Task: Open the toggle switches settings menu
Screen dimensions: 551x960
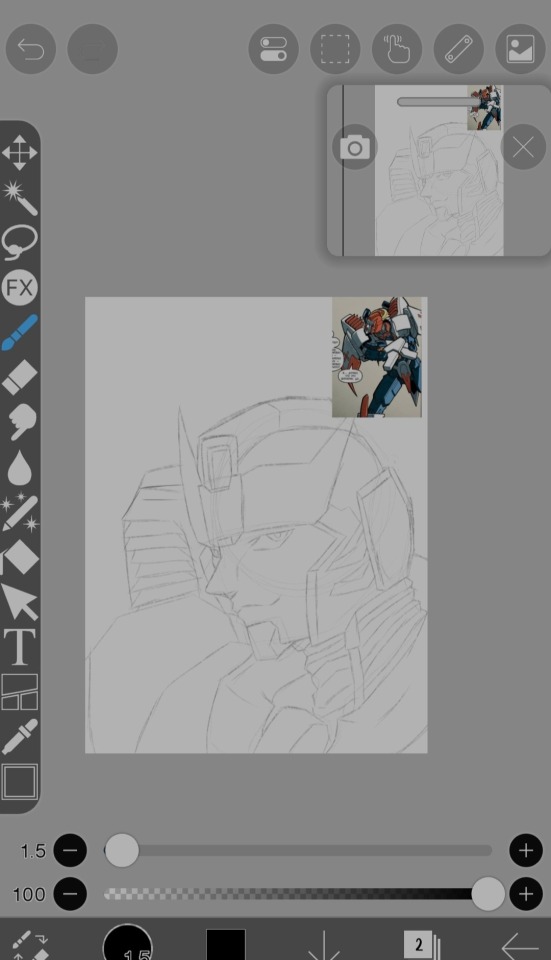Action: point(273,49)
